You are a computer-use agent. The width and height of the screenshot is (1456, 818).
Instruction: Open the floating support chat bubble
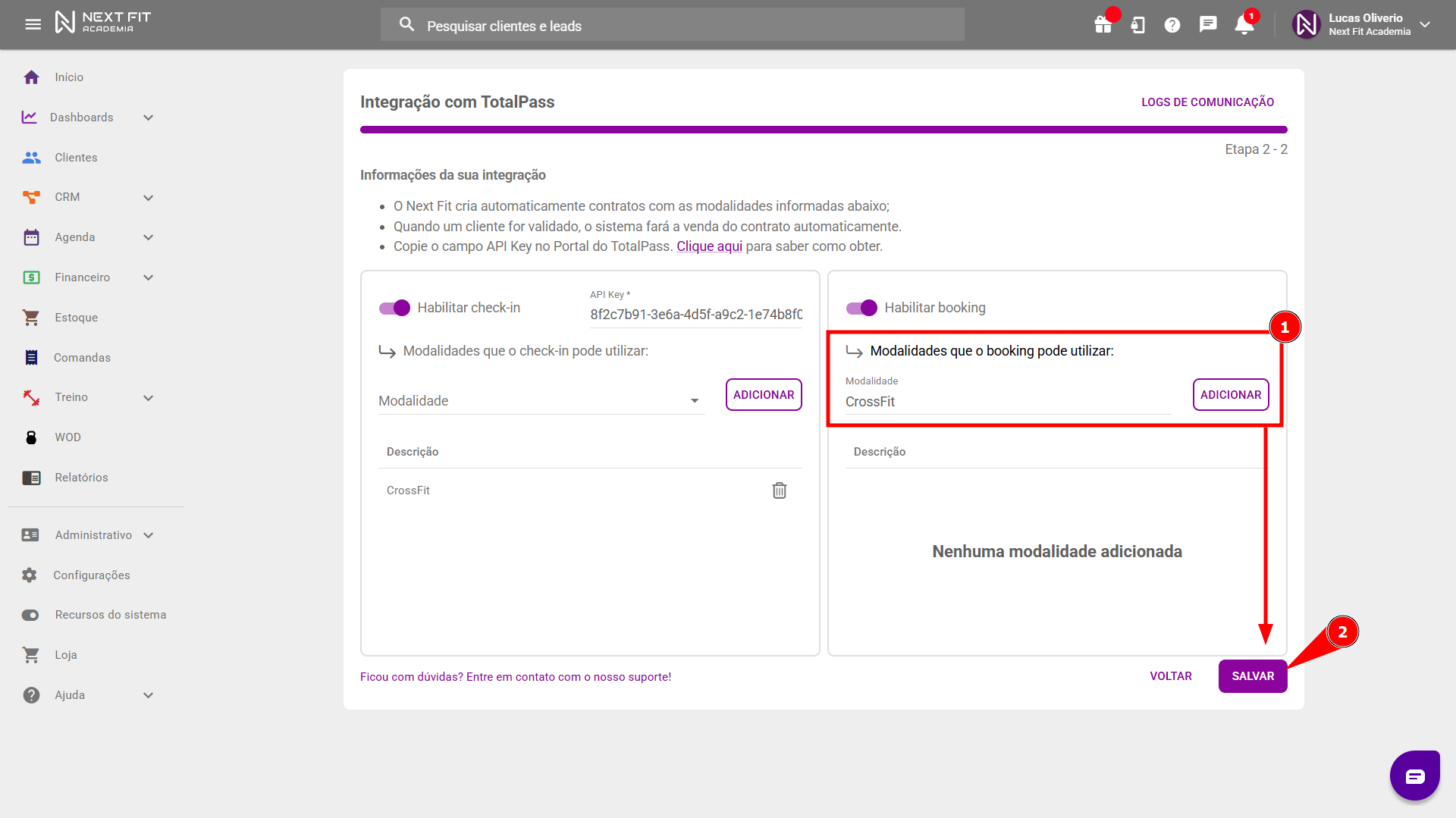click(x=1414, y=776)
